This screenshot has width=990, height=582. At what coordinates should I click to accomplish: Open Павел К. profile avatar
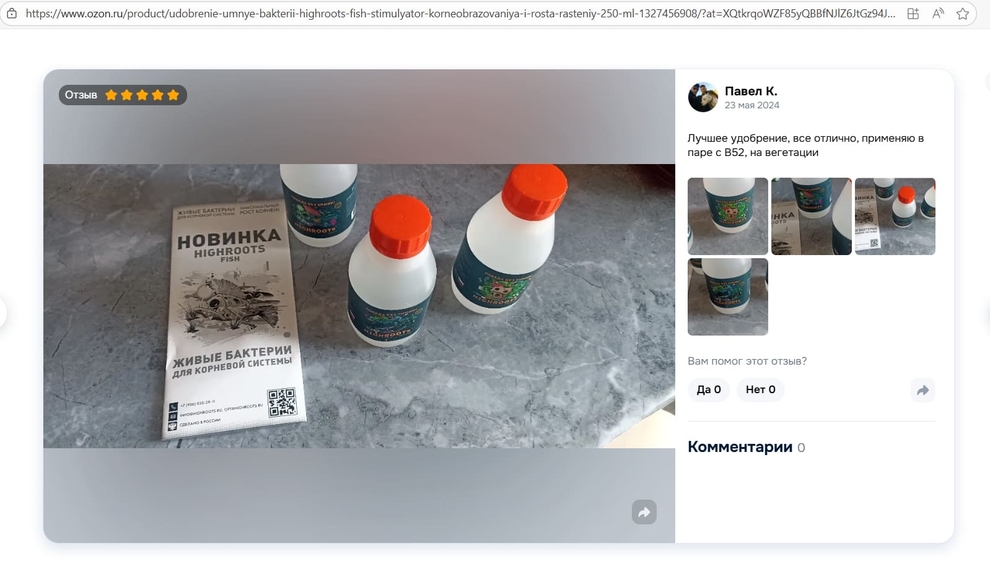pyautogui.click(x=703, y=97)
